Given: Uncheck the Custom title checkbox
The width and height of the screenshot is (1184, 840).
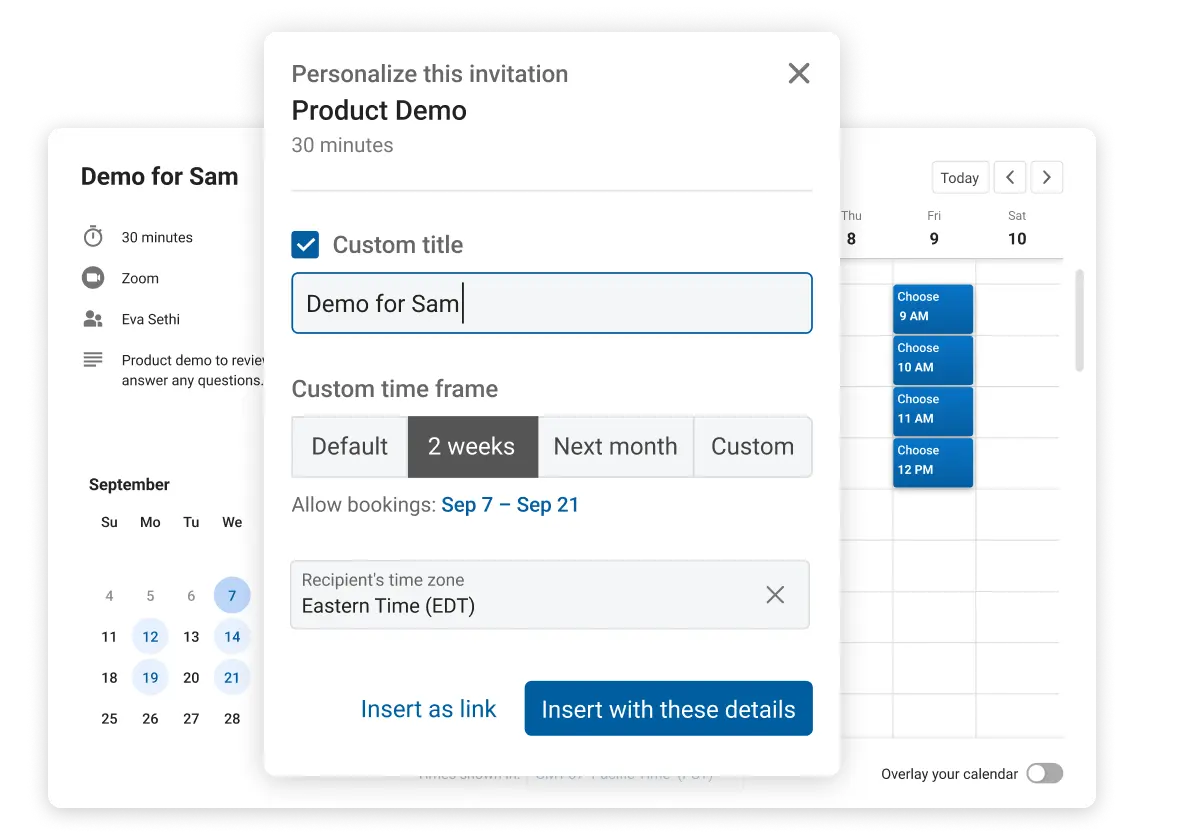Looking at the screenshot, I should 305,245.
